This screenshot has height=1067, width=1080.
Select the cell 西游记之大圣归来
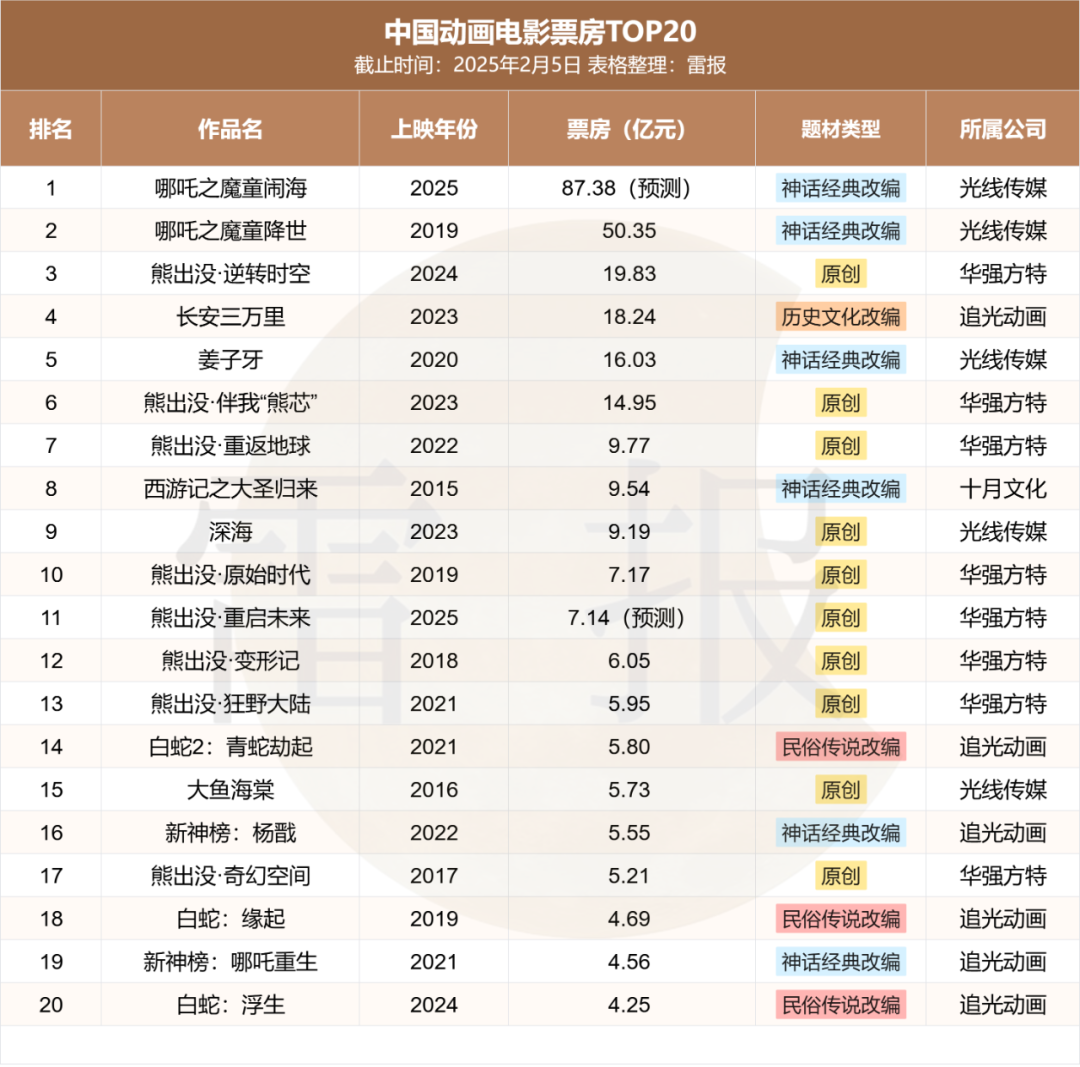pyautogui.click(x=230, y=489)
